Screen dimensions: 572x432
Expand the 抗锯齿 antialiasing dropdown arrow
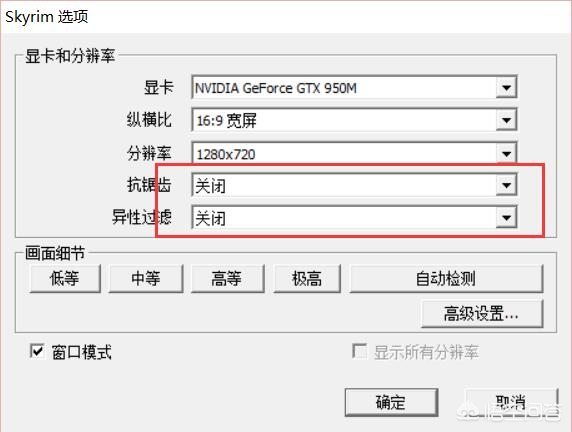pos(506,185)
